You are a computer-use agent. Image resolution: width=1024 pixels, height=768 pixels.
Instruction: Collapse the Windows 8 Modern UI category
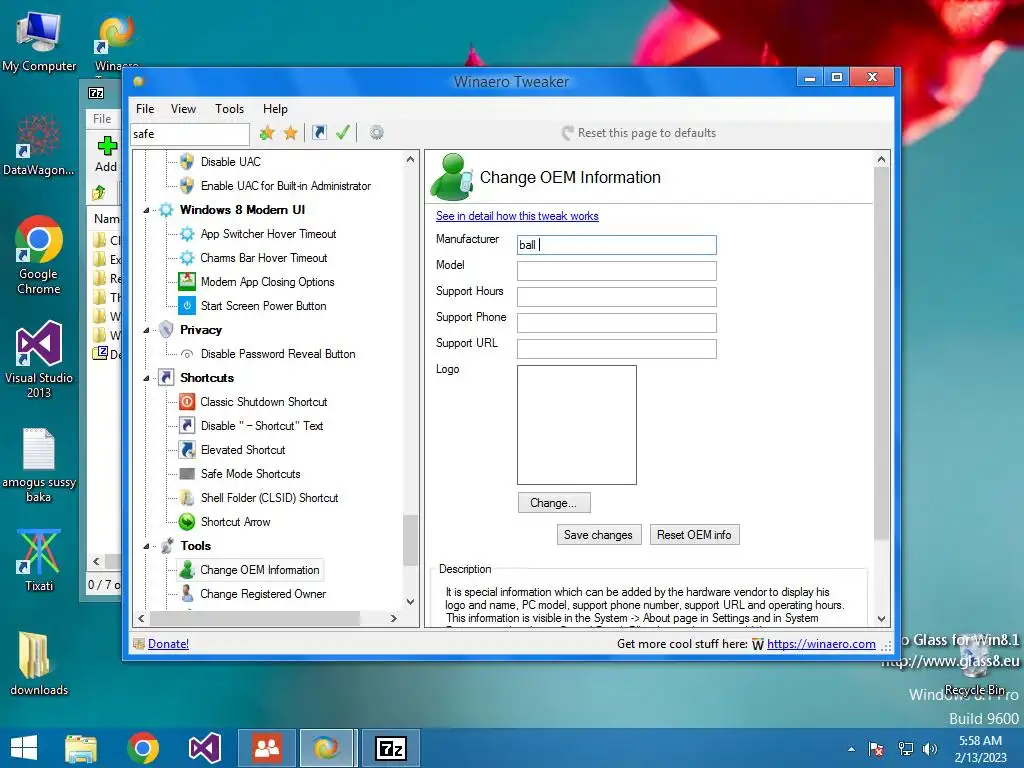[146, 210]
